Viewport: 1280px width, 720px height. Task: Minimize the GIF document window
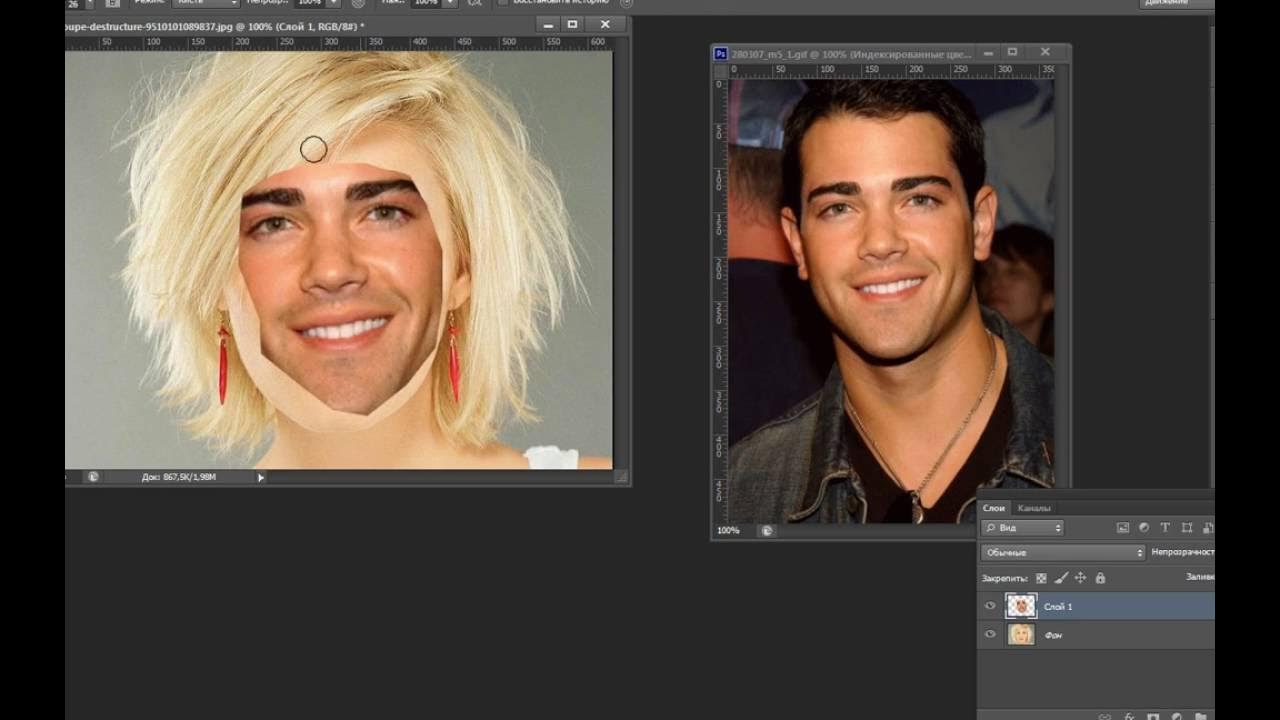[987, 52]
